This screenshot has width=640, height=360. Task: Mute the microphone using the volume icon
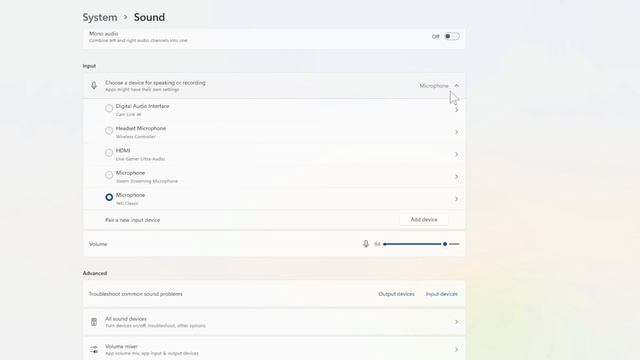(366, 244)
